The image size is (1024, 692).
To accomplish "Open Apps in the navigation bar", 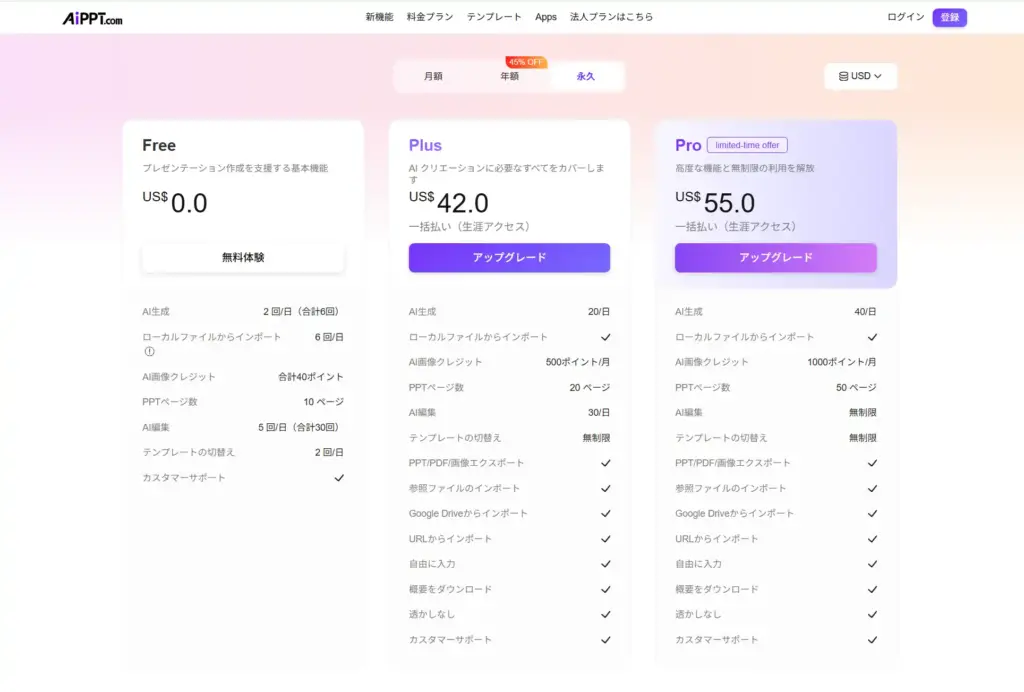I will (546, 17).
